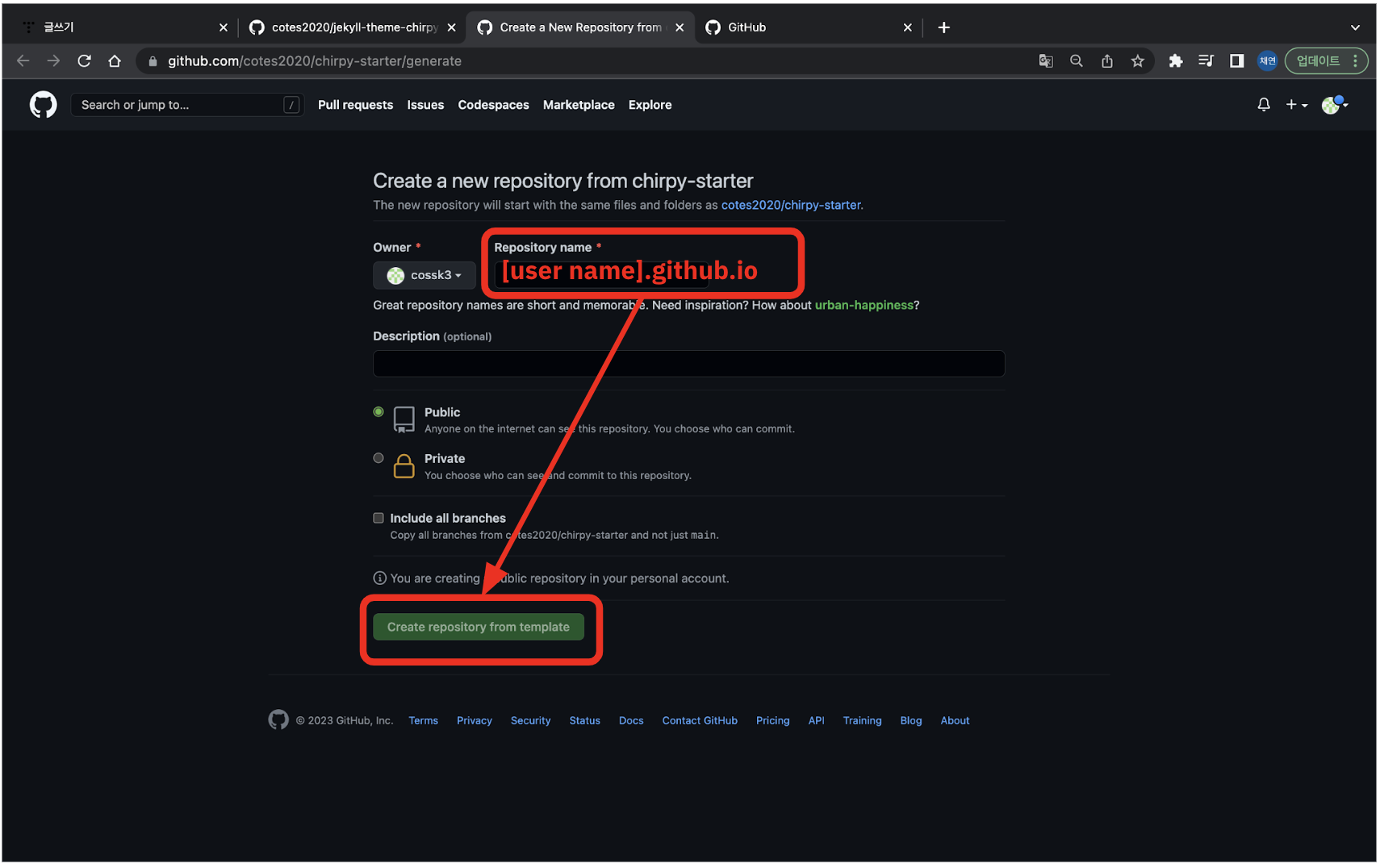Open the Terms footer link
The height and width of the screenshot is (868, 1380).
423,720
